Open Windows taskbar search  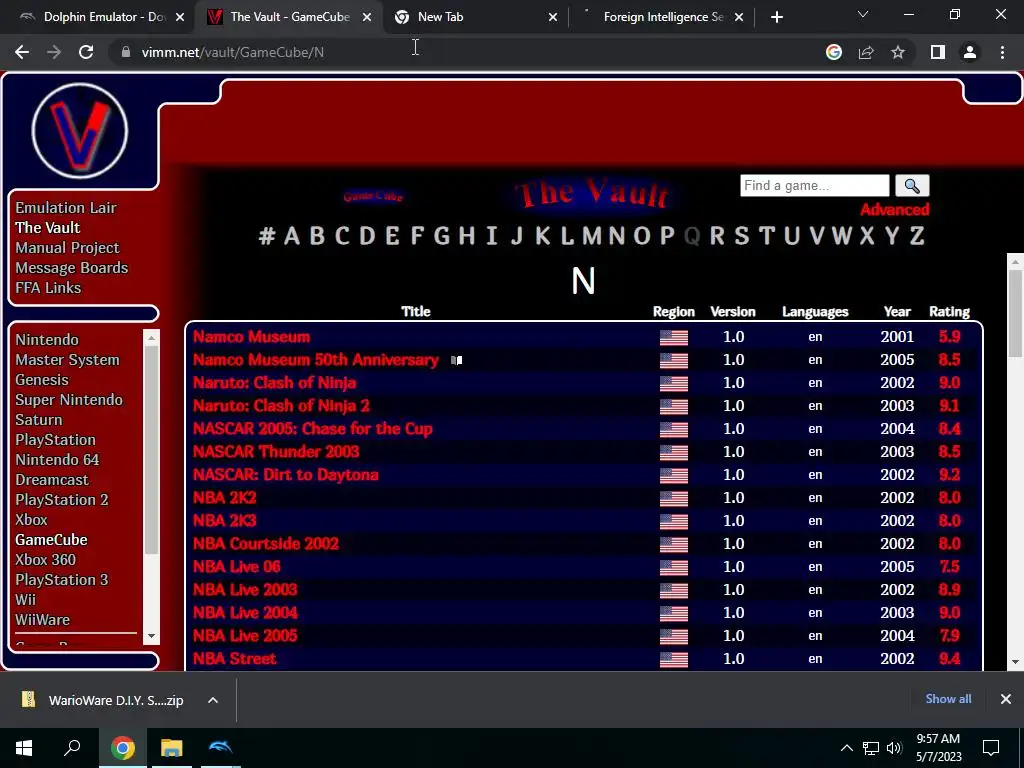pos(72,748)
